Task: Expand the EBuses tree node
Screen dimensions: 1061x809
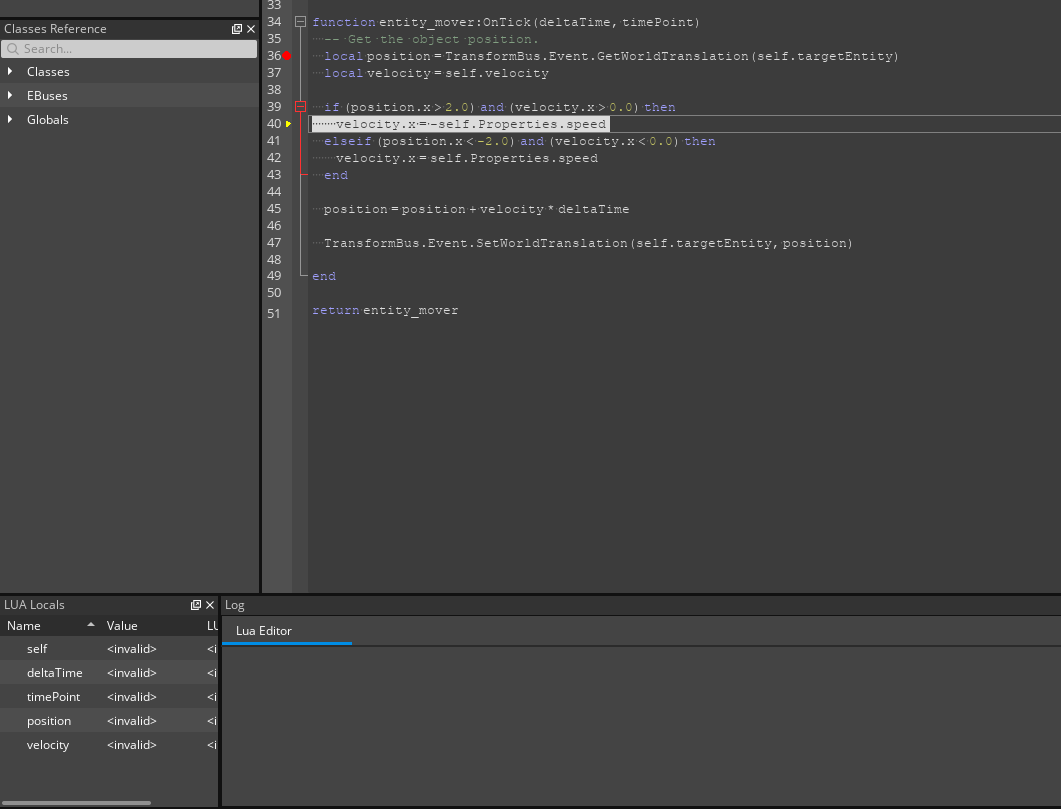Action: 11,95
